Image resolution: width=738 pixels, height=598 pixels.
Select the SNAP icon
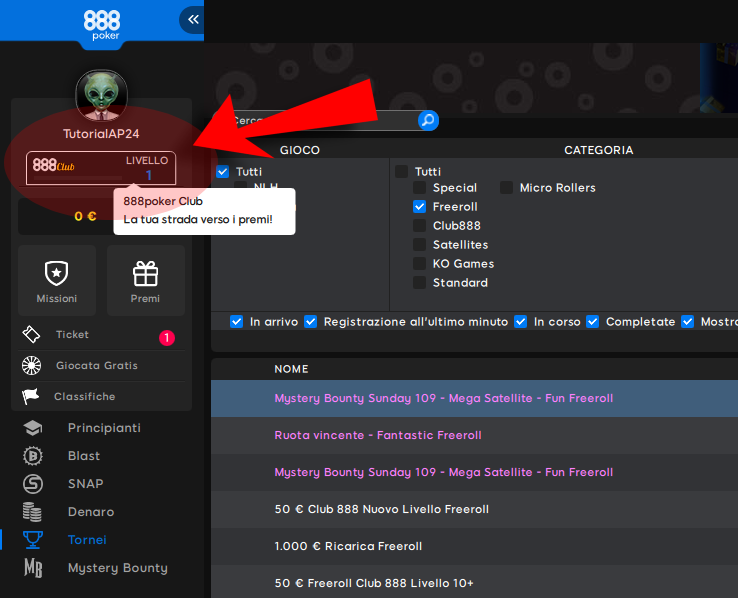33,484
